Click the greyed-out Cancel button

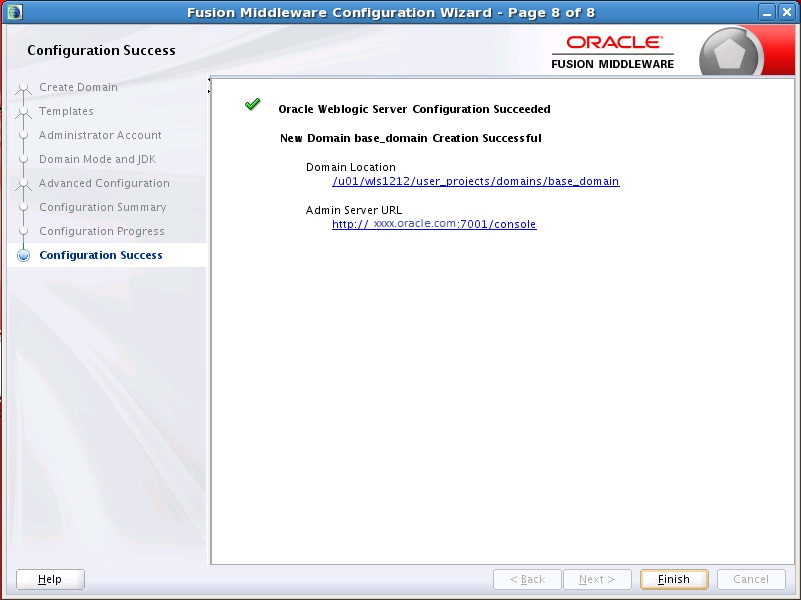pos(751,579)
